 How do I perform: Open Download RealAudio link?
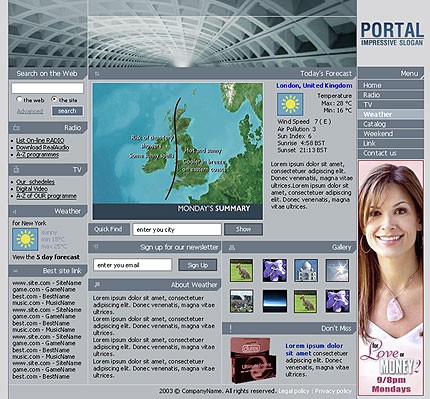43,147
